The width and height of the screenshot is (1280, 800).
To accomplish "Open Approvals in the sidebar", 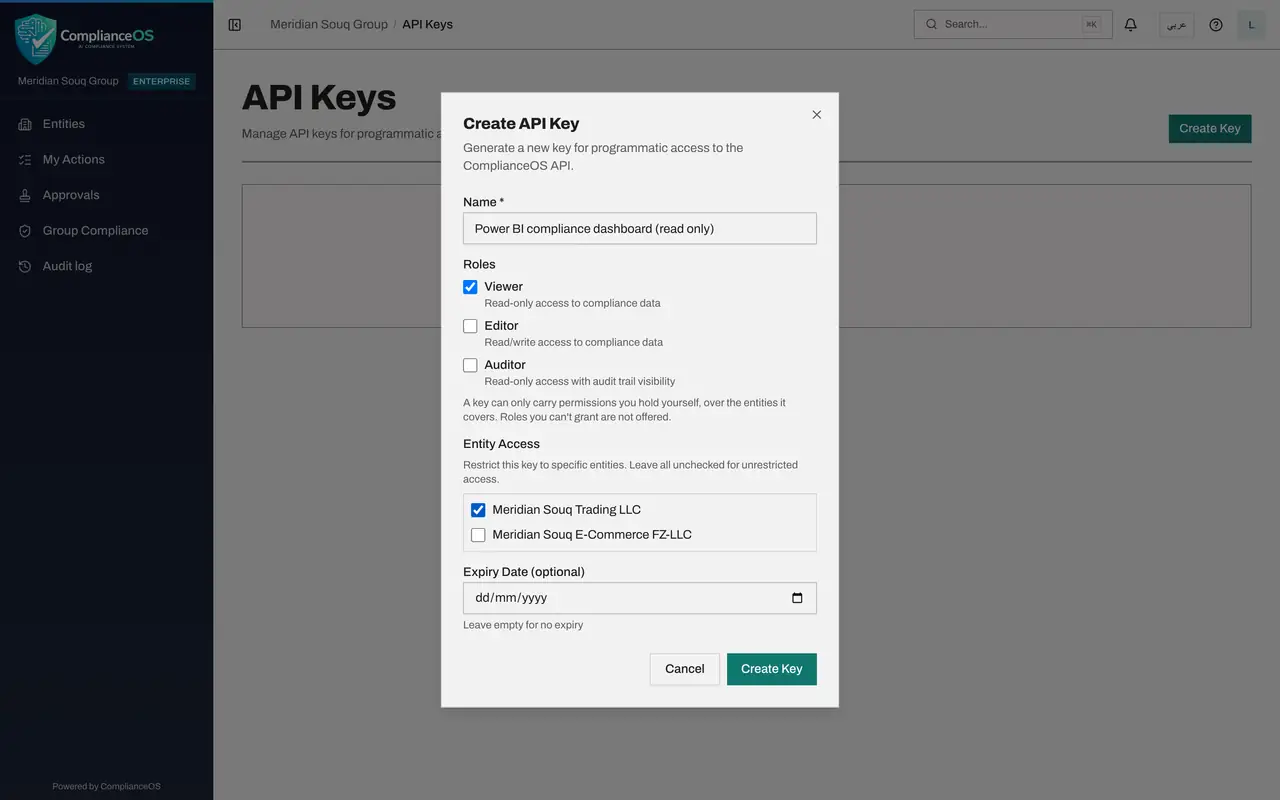I will point(106,195).
